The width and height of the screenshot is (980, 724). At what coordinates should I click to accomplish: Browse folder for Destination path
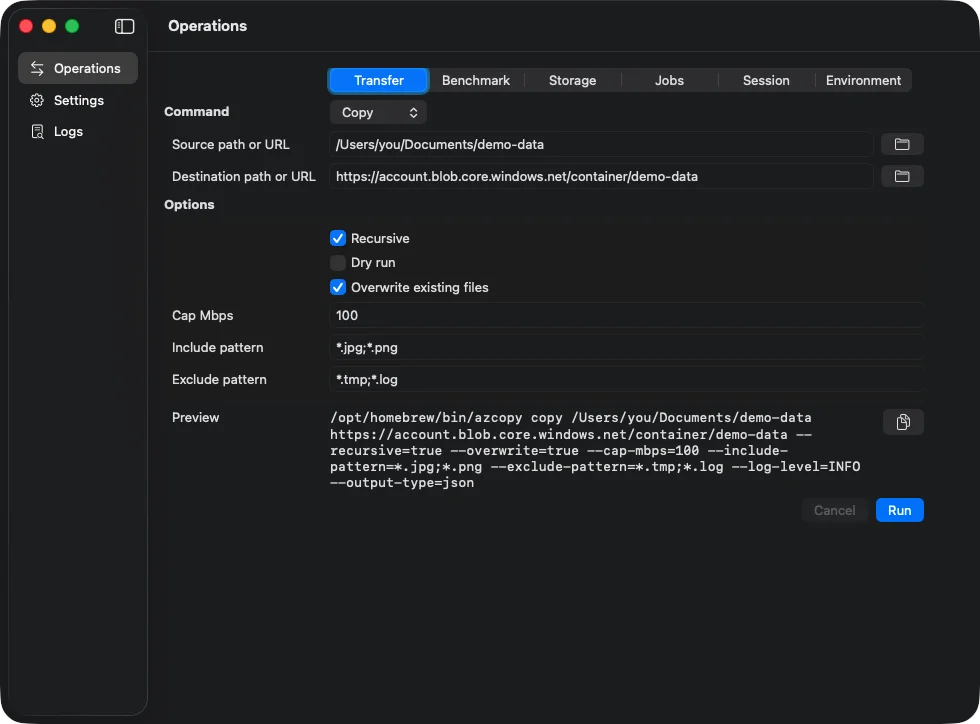(902, 176)
